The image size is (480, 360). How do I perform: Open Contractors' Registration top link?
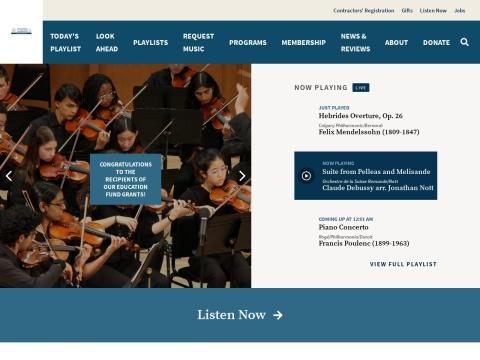click(x=364, y=11)
